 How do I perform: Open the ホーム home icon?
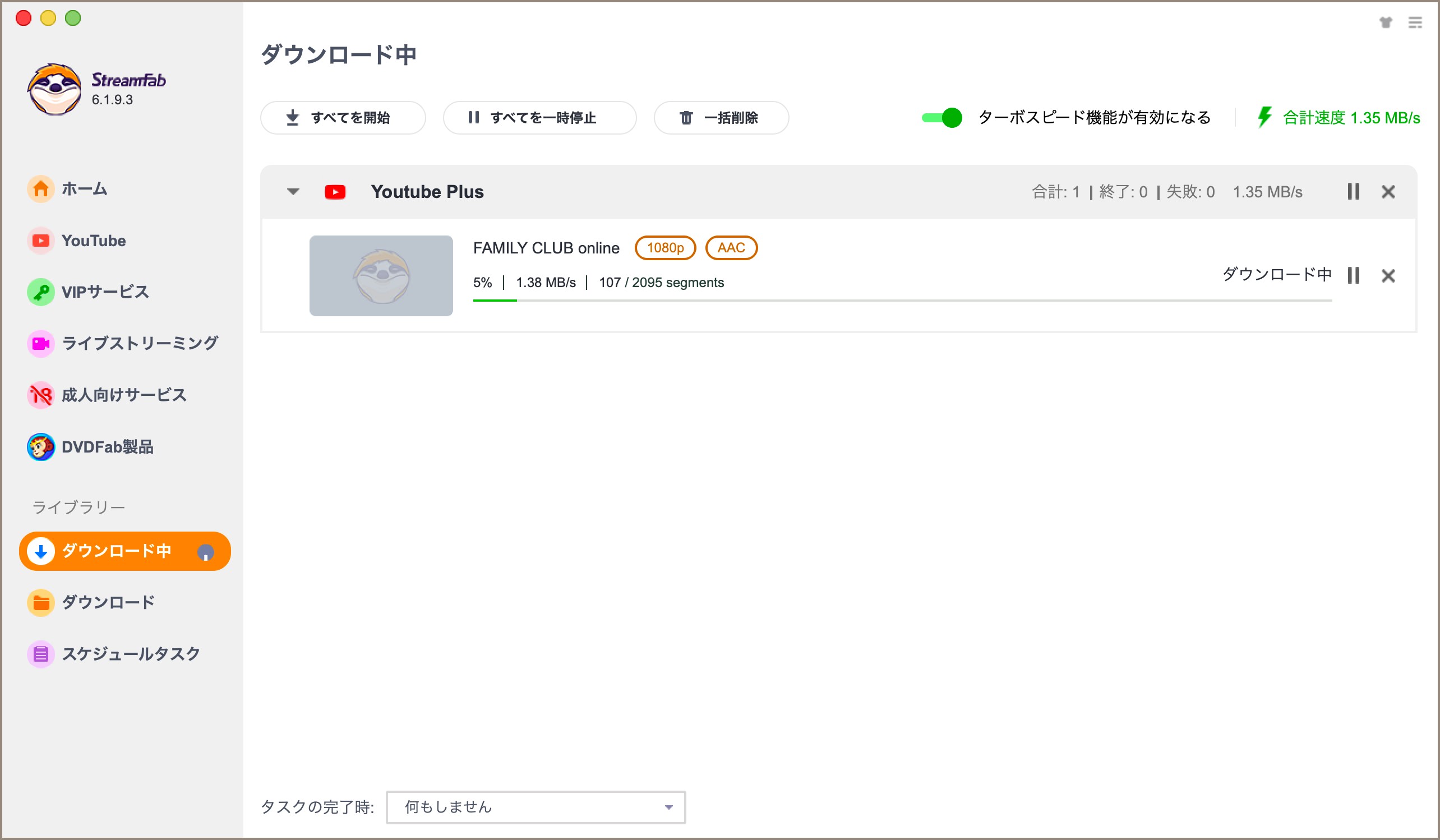(x=40, y=188)
